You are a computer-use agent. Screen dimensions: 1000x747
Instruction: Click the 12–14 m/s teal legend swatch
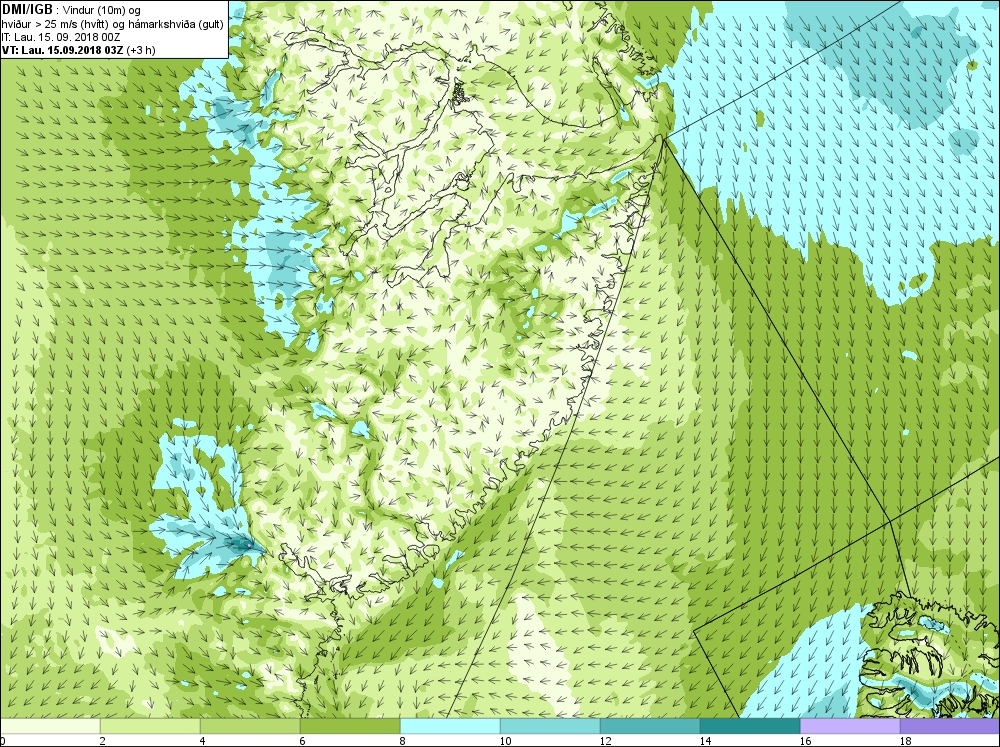click(650, 726)
